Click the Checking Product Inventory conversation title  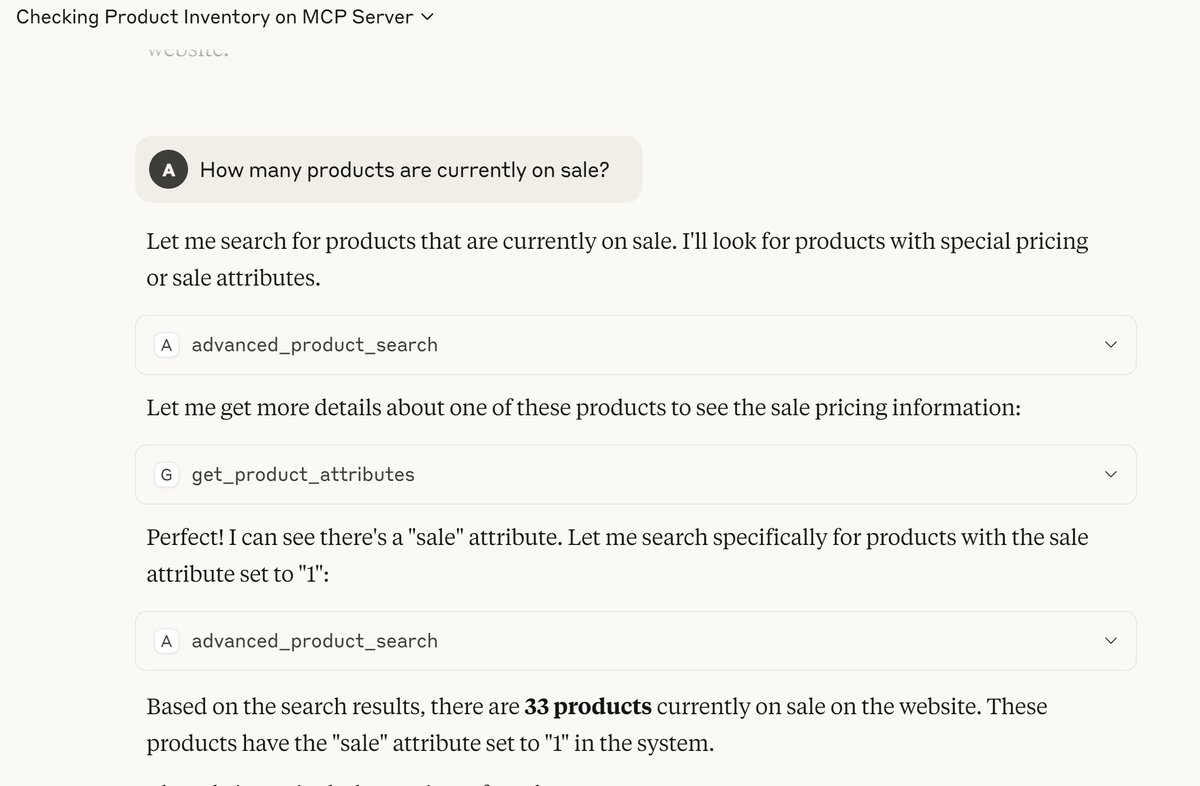click(x=214, y=18)
